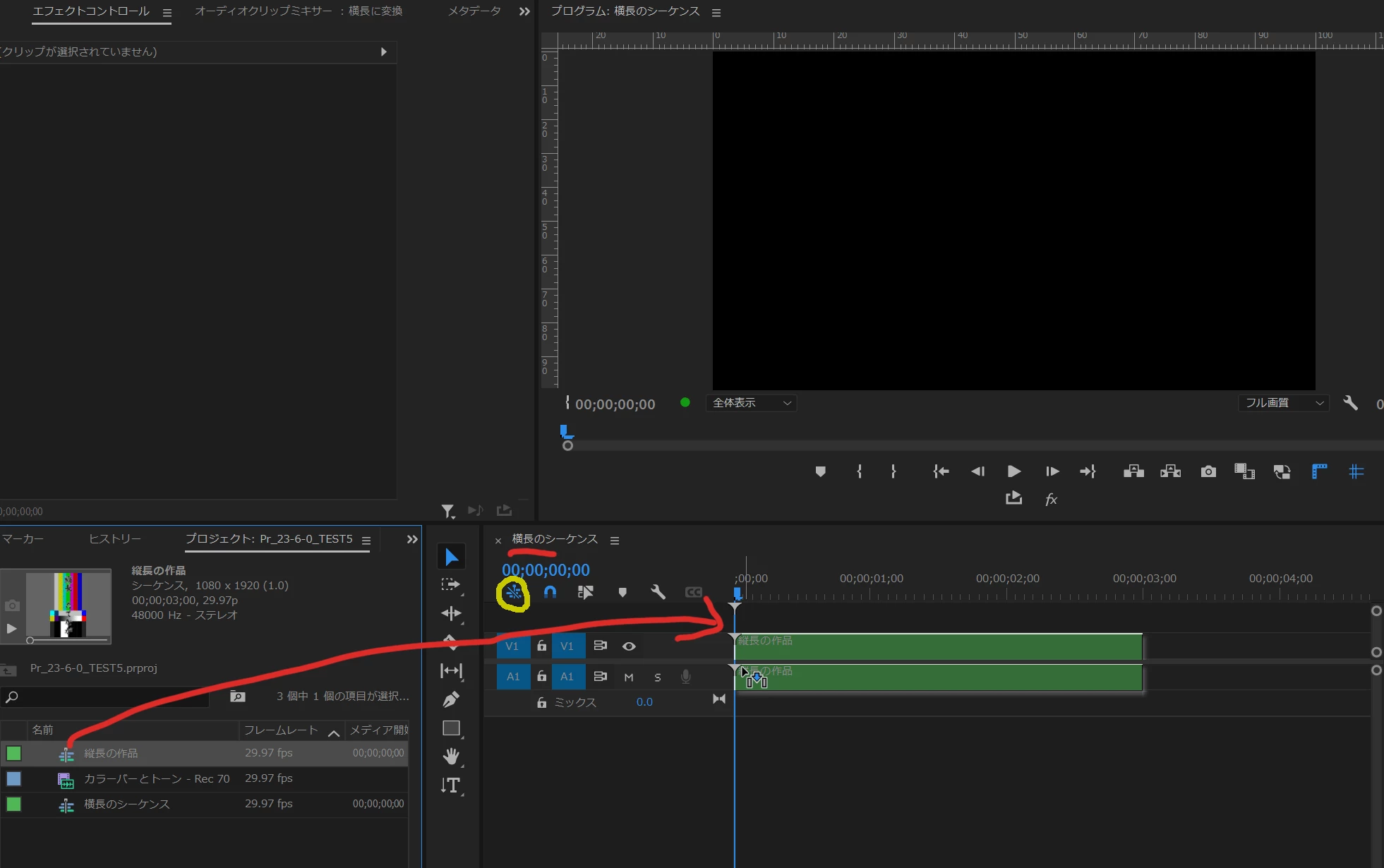Viewport: 1384px width, 868px height.
Task: Select the Hand tool
Action: 451,757
